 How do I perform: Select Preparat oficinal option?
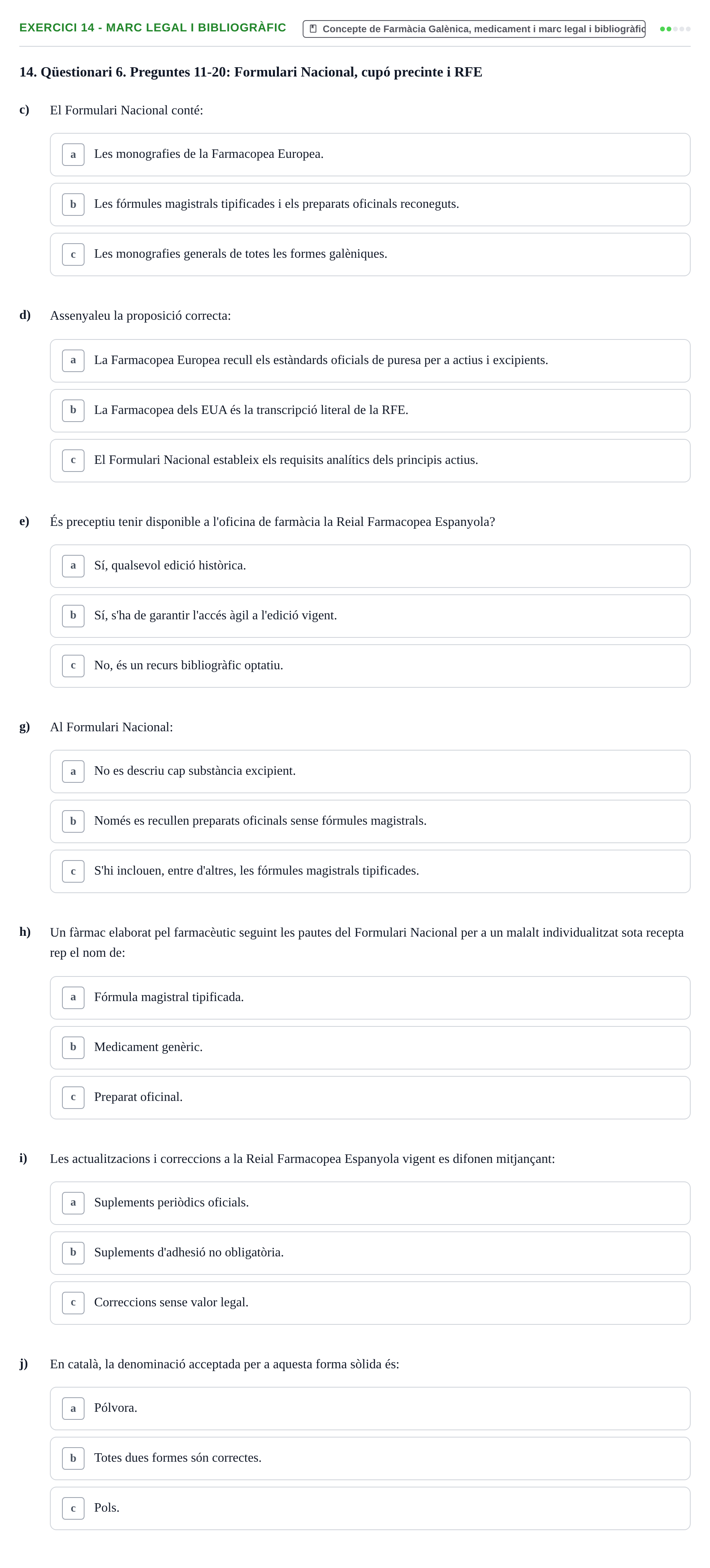pyautogui.click(x=370, y=1097)
